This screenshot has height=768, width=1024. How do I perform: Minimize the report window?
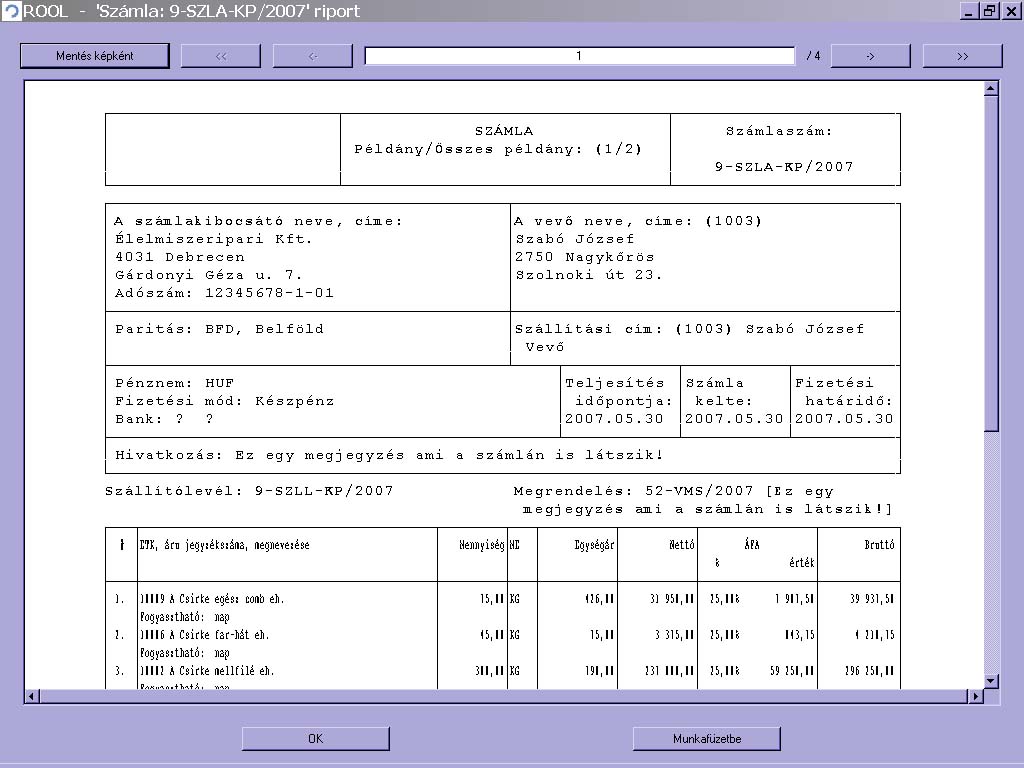[968, 11]
